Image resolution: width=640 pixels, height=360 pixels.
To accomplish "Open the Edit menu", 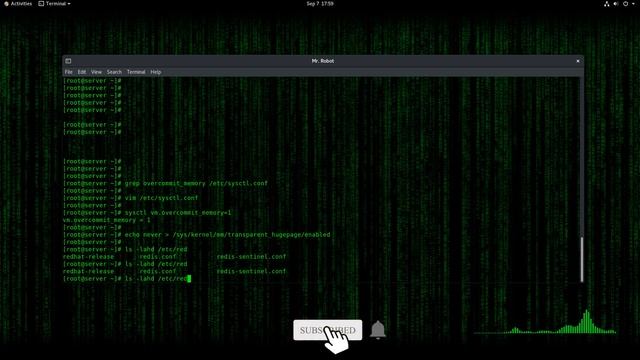I will [x=82, y=72].
